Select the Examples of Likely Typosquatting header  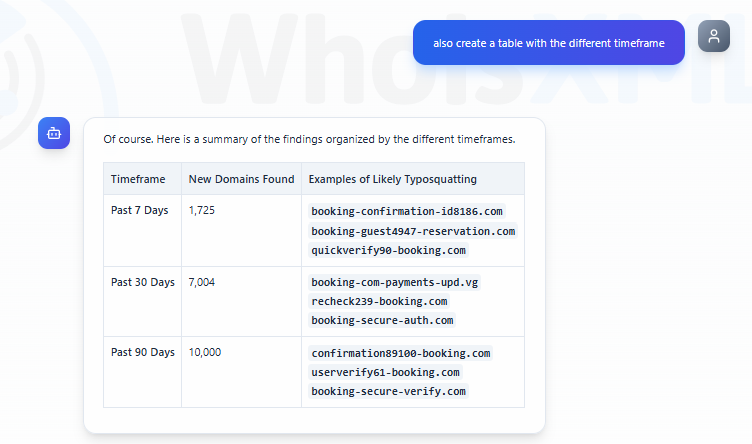tap(392, 179)
